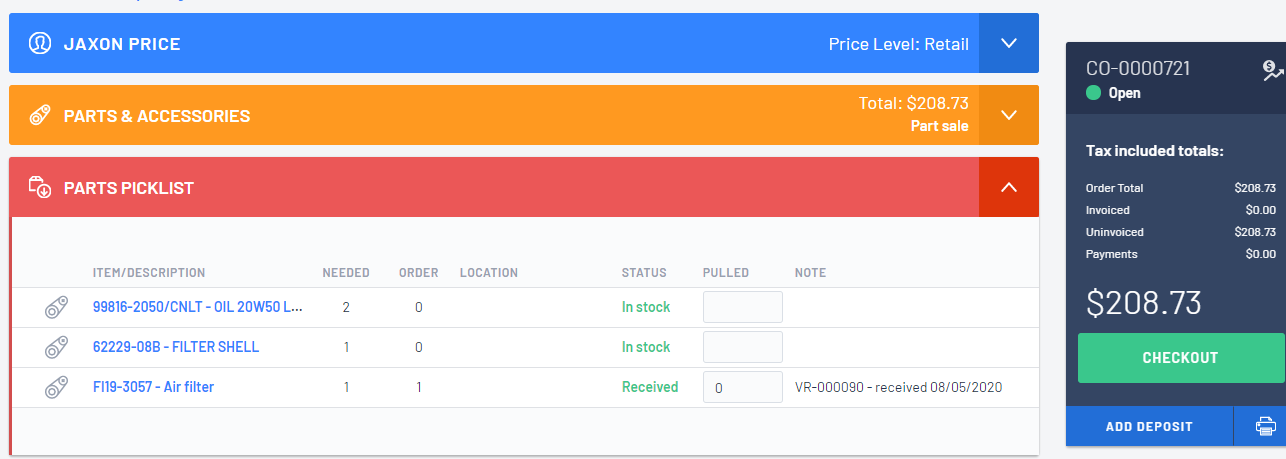Click the large $208.73 balance
The height and width of the screenshot is (459, 1286).
tap(1144, 303)
